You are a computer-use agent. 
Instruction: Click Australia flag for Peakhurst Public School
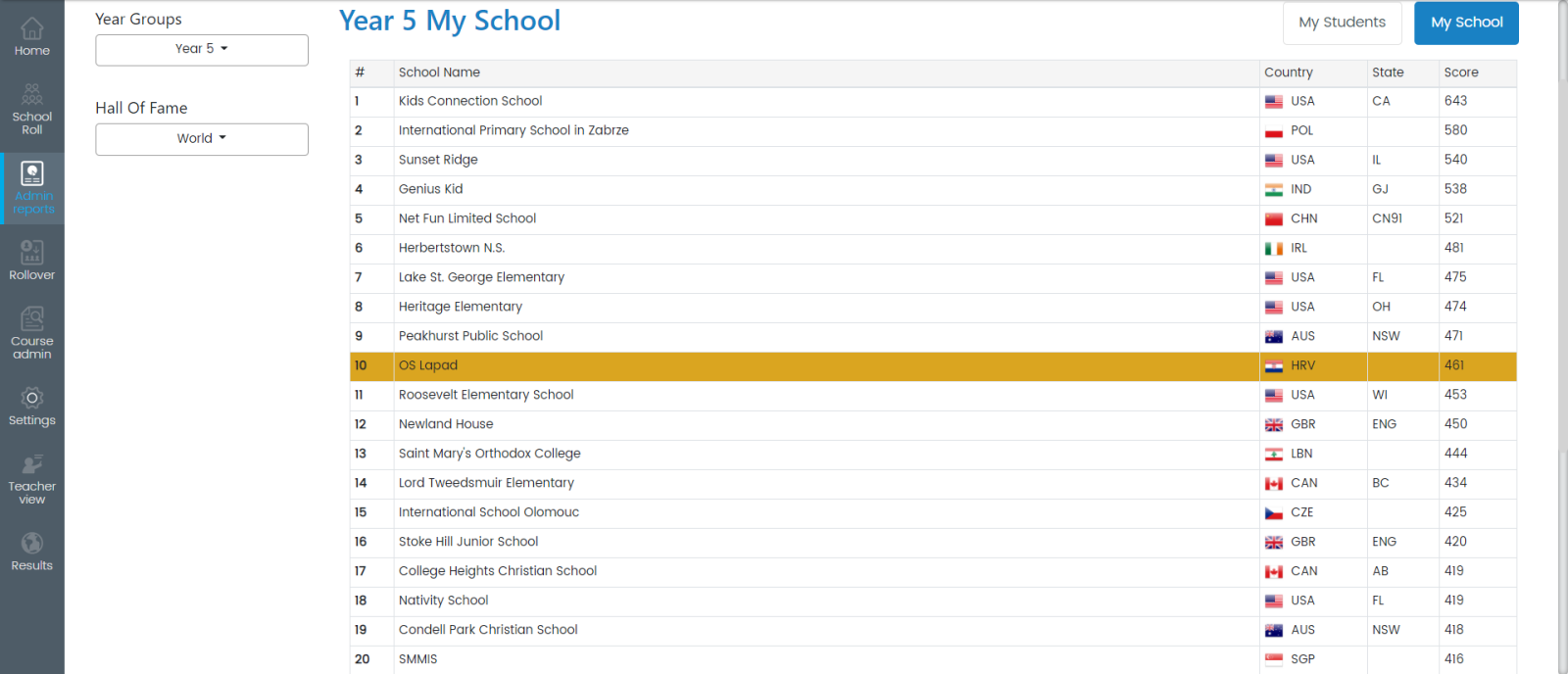(x=1274, y=337)
